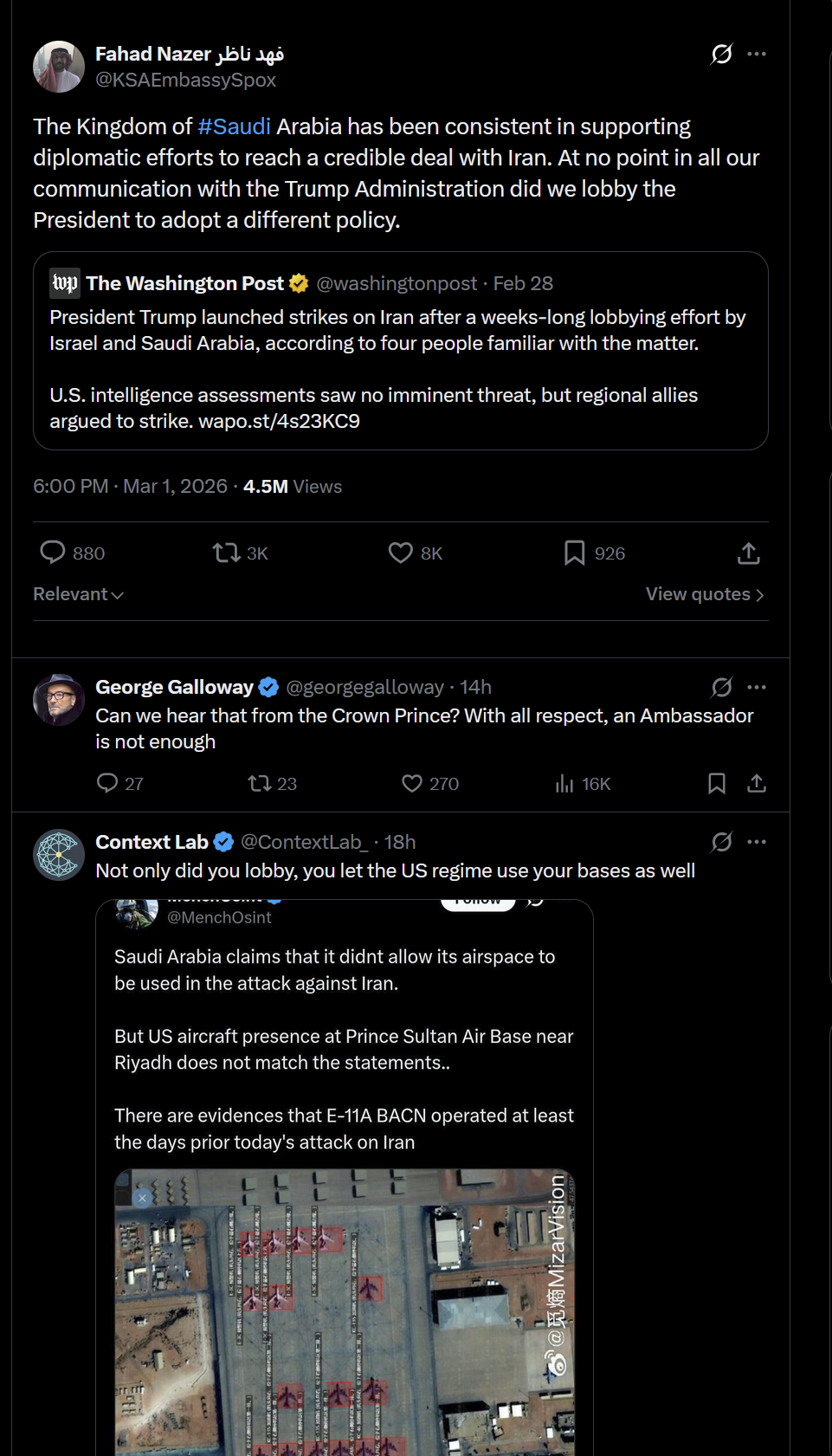Image resolution: width=832 pixels, height=1456 pixels.
Task: Like the main post with 8K likes
Action: coord(401,553)
